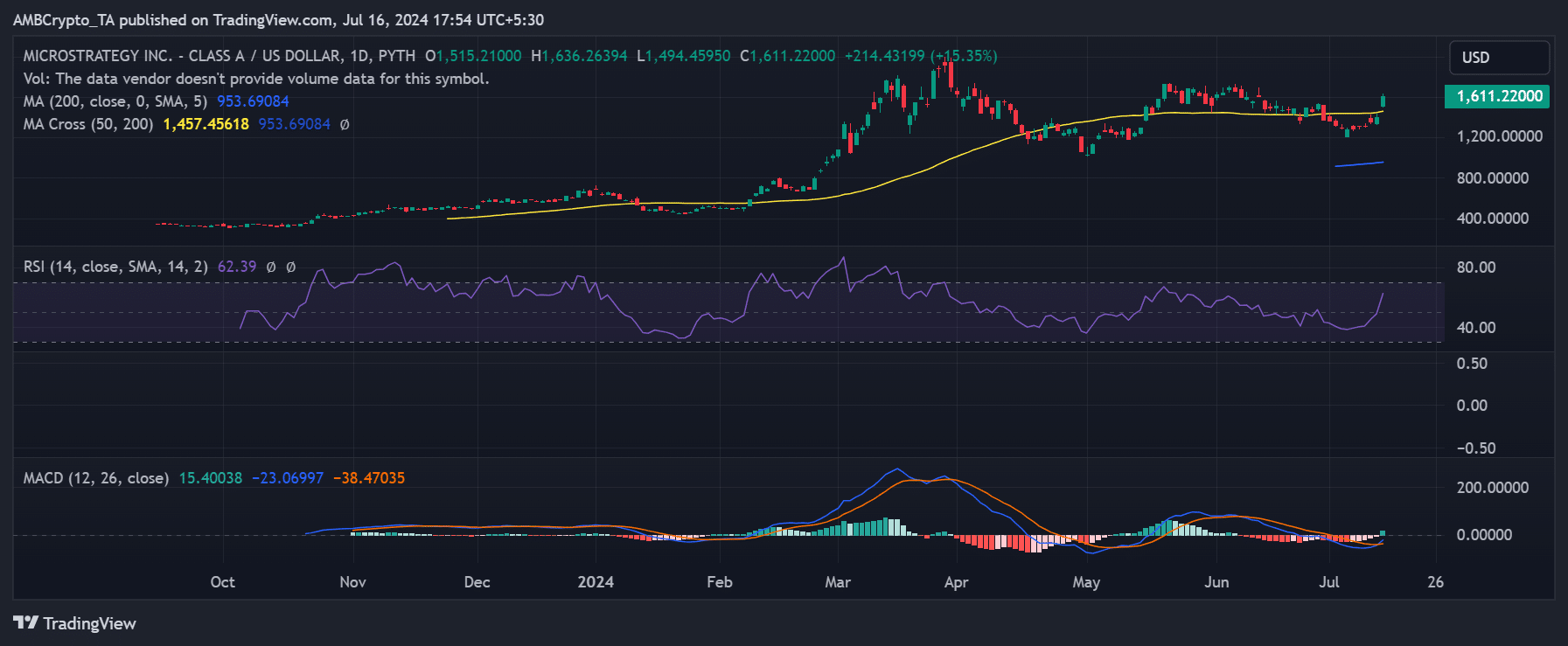Click the RSI 80.00 axis label
Viewport: 1568px width, 646px height.
point(1476,267)
